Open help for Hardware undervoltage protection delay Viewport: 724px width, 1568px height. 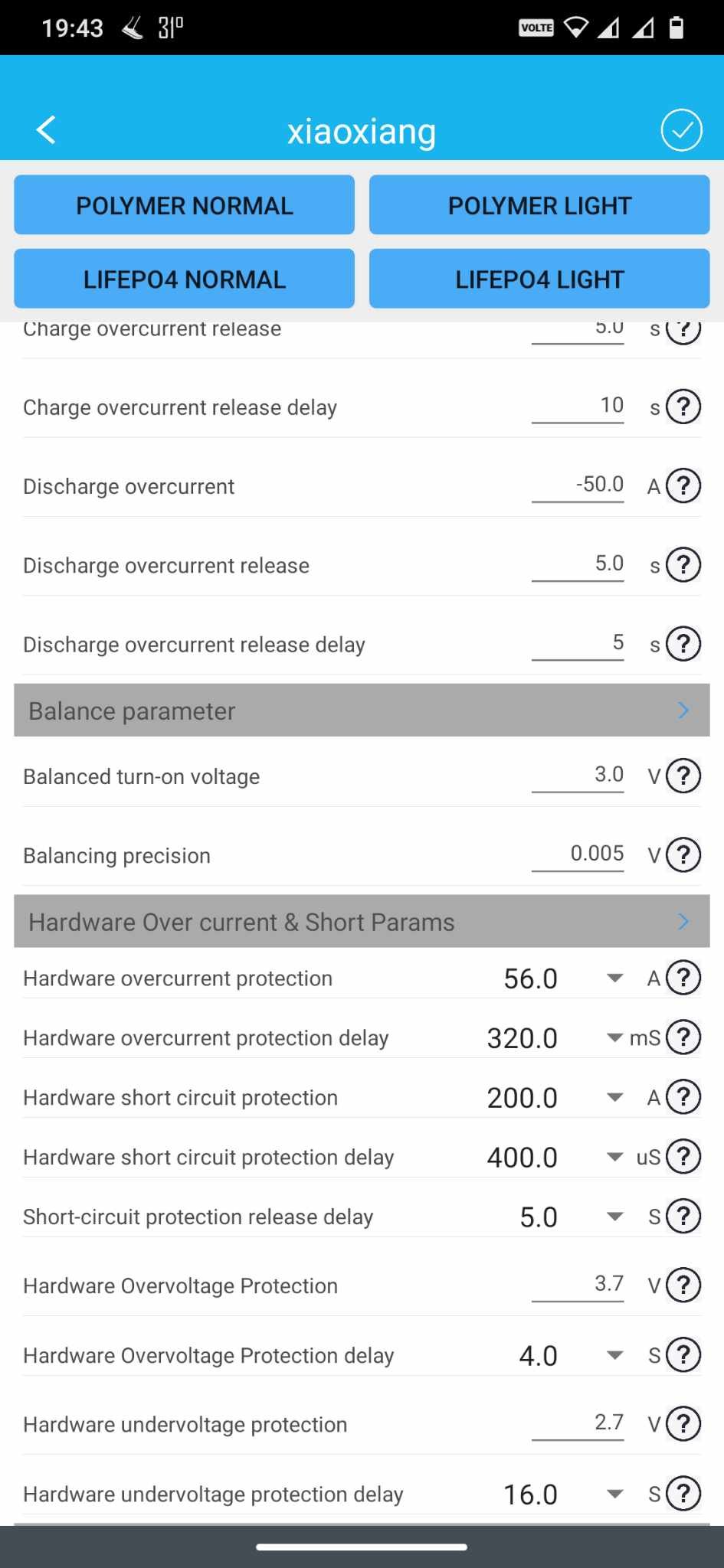tap(683, 1494)
